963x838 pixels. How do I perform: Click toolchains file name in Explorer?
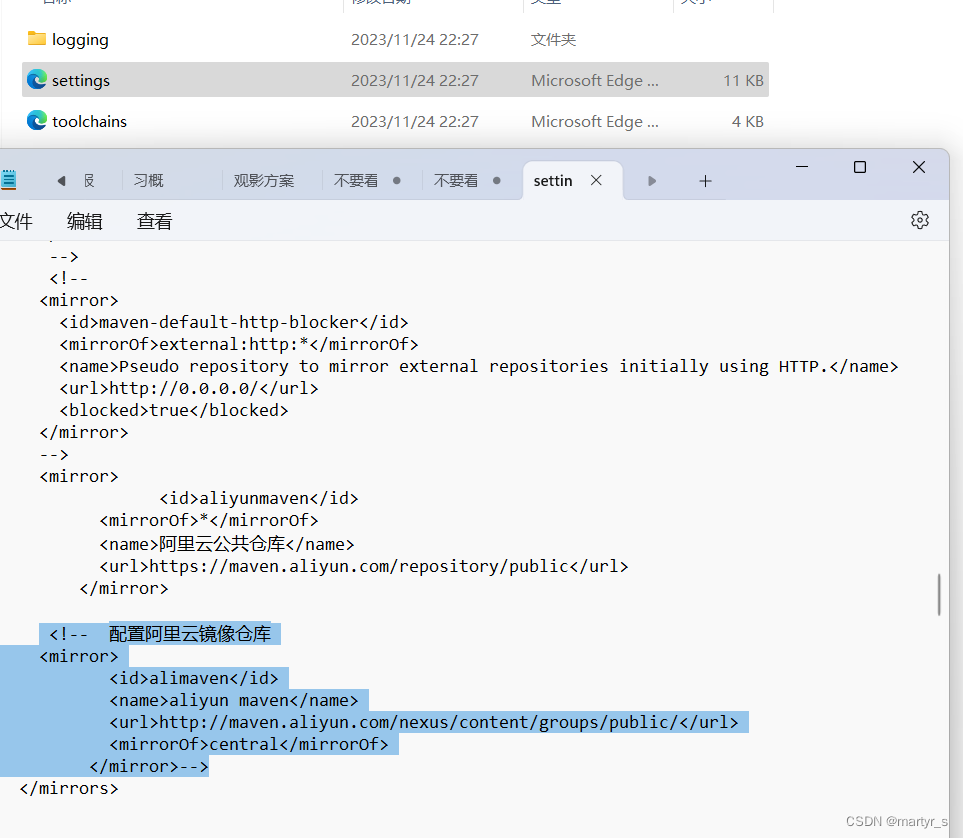tap(89, 121)
